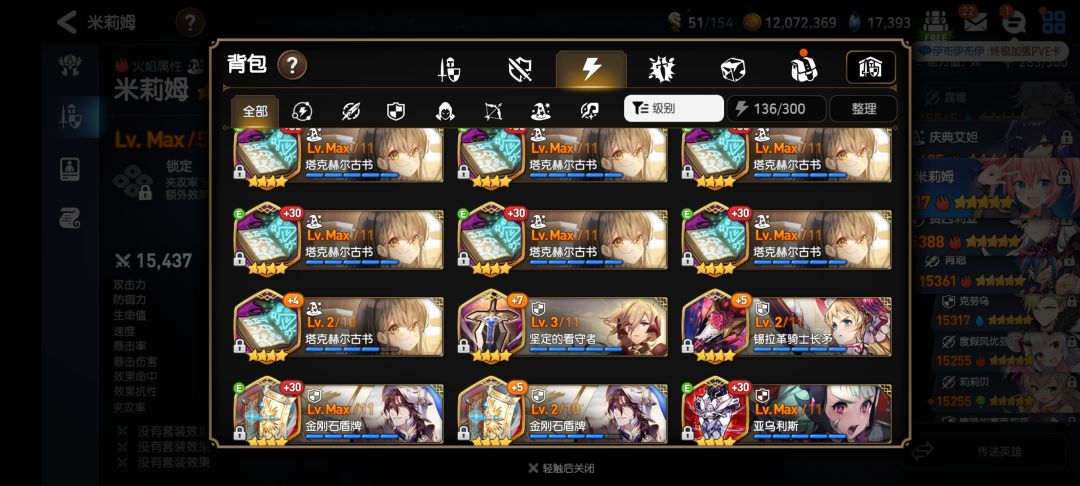Open the warehouse building icon button
1080x486 pixels.
click(x=871, y=67)
